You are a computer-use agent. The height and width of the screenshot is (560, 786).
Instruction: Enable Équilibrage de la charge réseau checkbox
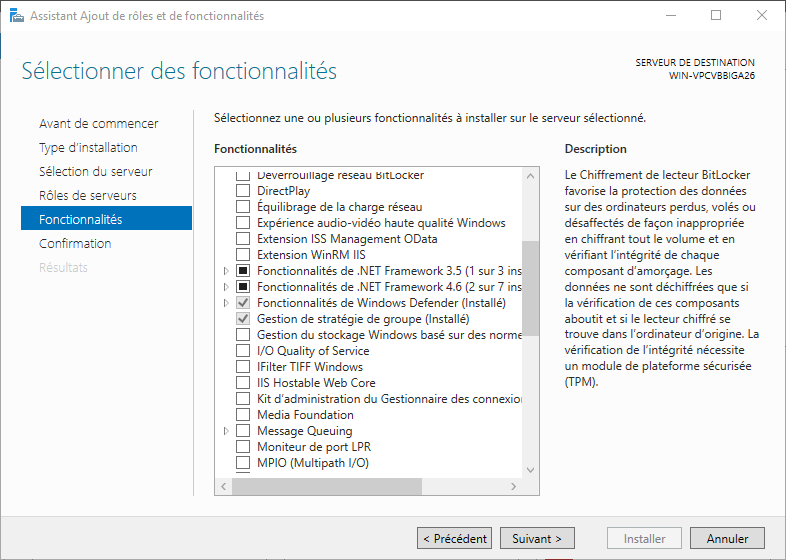tap(243, 207)
